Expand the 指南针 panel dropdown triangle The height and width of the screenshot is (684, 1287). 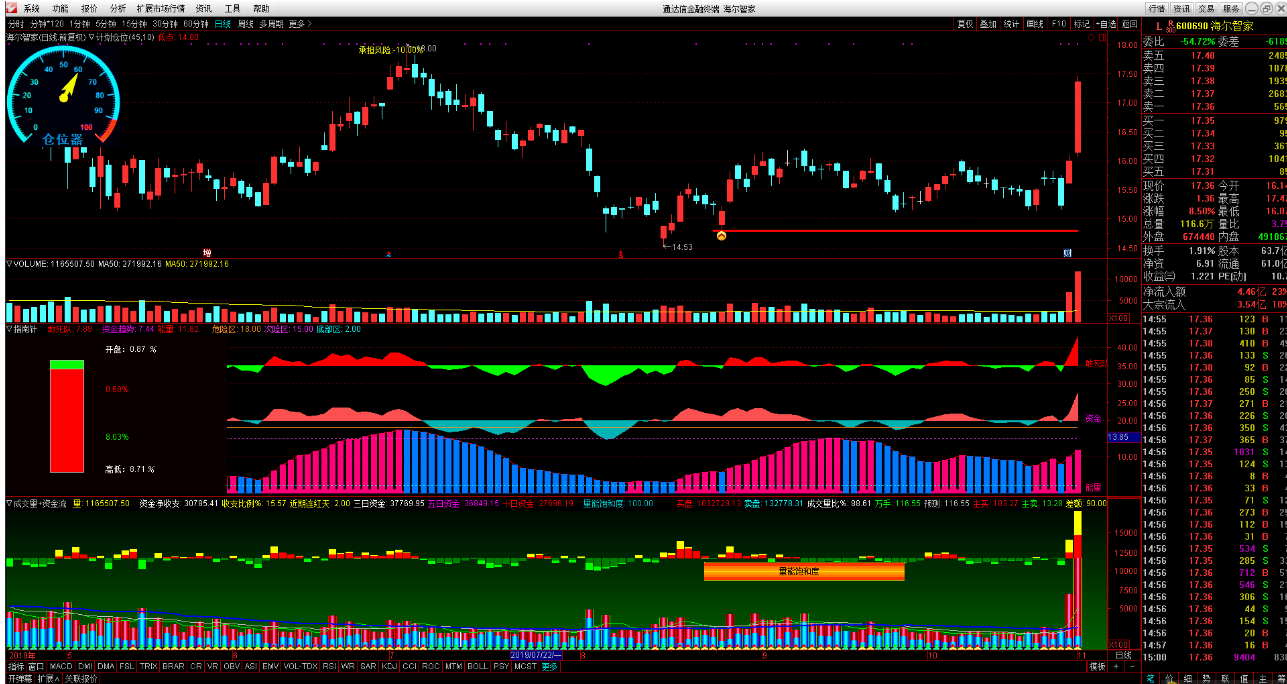9,328
